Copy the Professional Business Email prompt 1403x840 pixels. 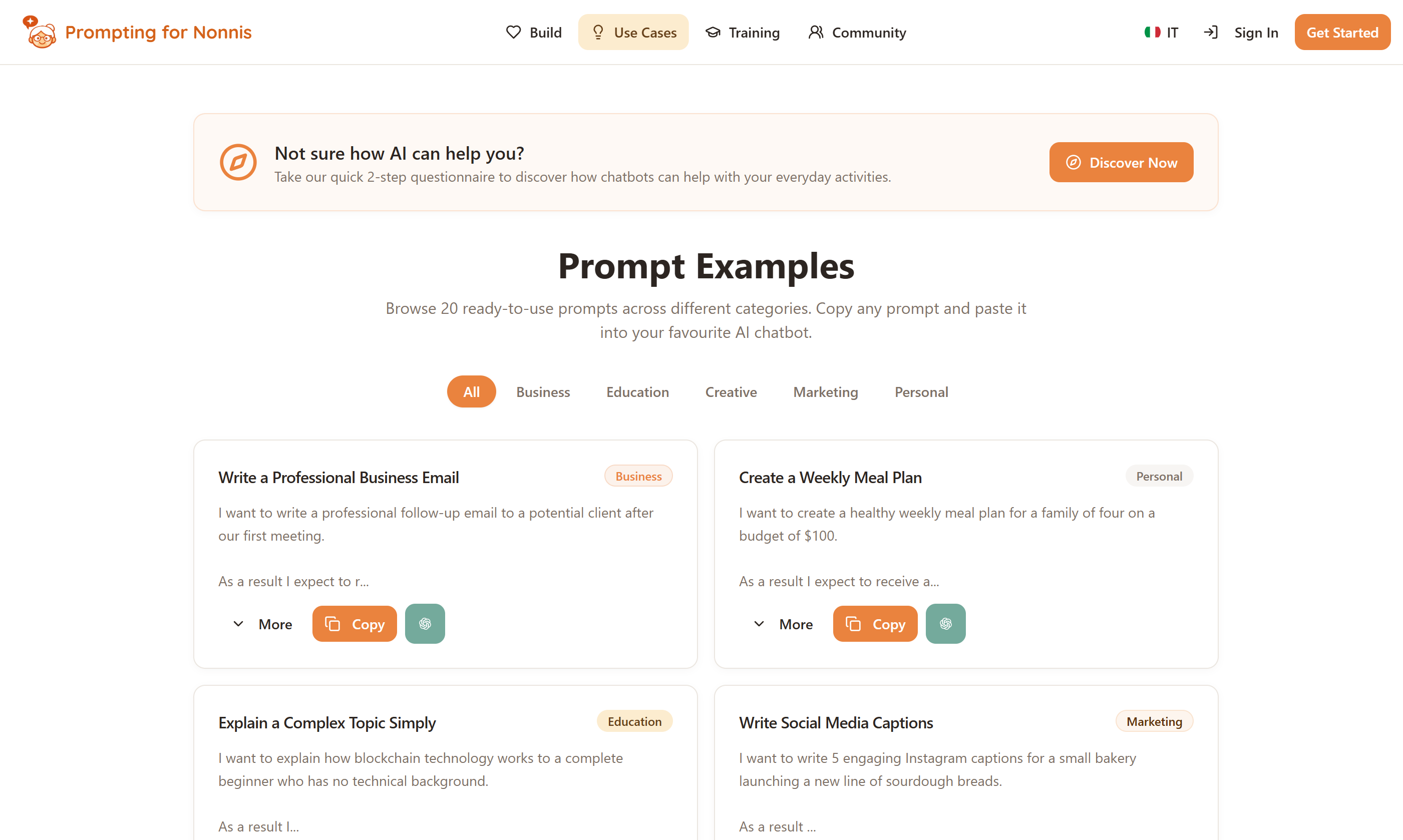355,623
